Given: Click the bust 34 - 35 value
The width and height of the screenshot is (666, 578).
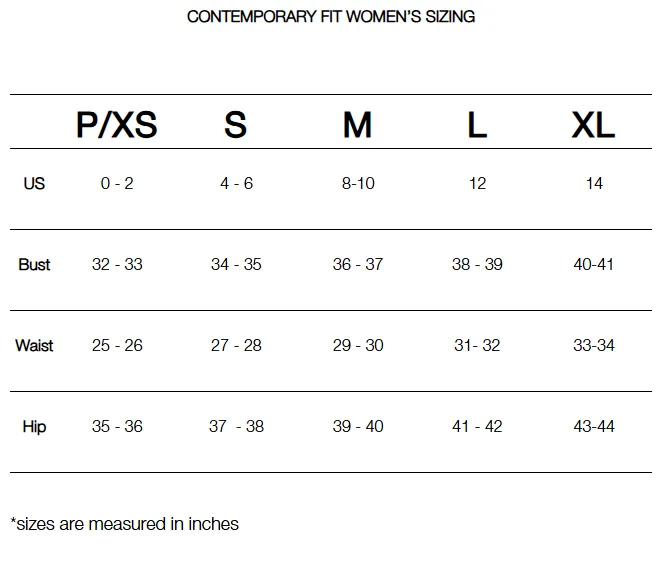Looking at the screenshot, I should tap(236, 265).
